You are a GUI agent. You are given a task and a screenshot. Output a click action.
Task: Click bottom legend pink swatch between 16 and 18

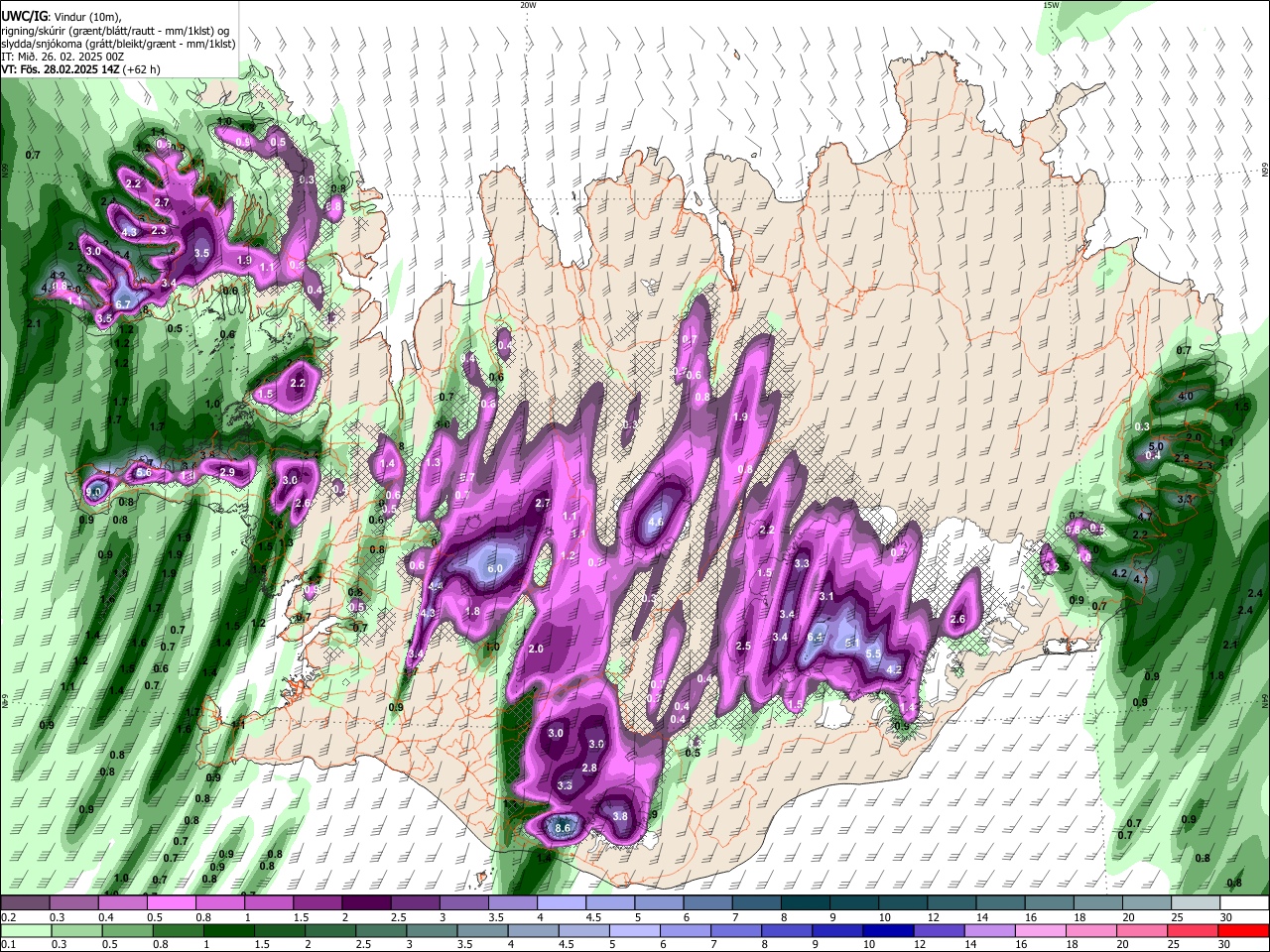[x=1043, y=930]
